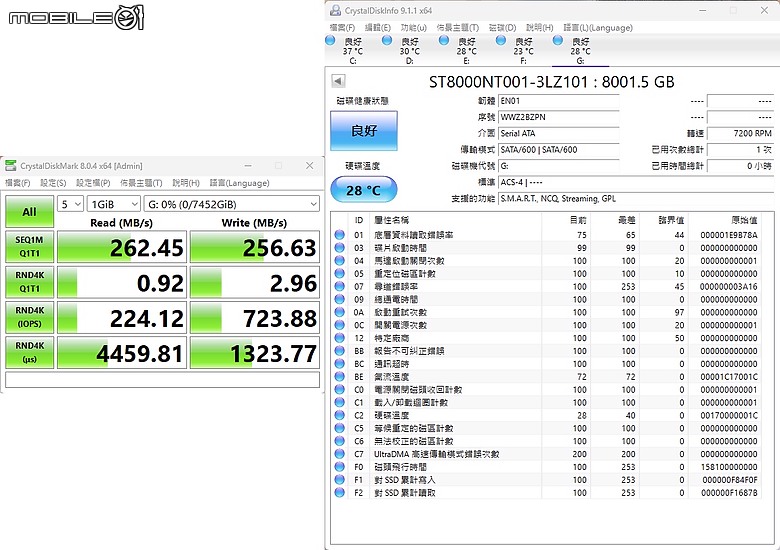Select the 0.92 RND4K read result
The height and width of the screenshot is (550, 780).
pyautogui.click(x=122, y=282)
